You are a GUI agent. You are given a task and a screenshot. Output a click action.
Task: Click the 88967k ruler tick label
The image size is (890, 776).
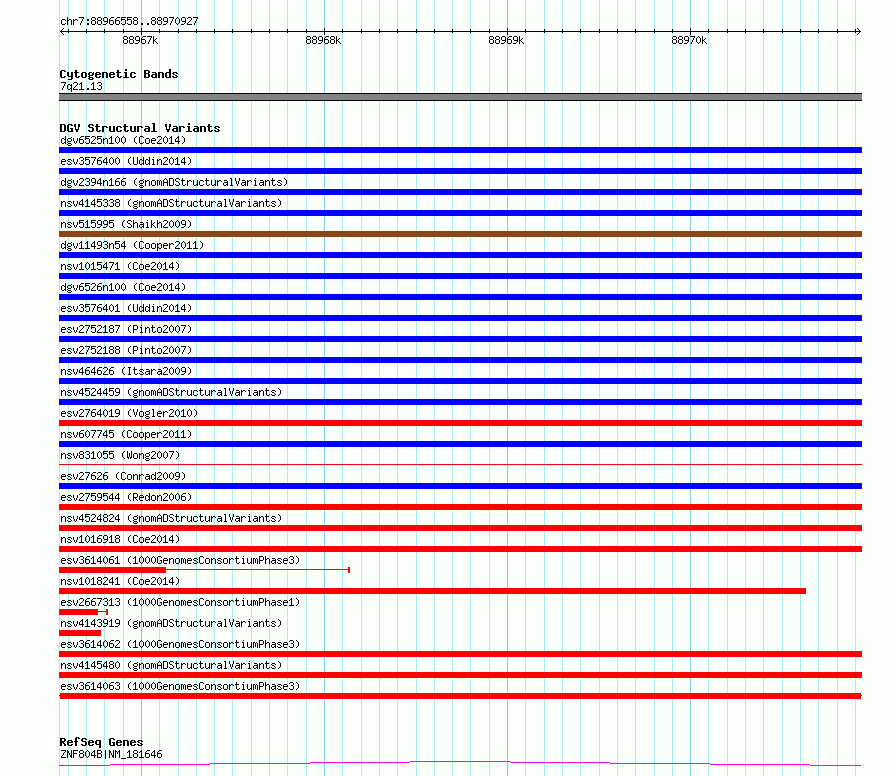coord(140,40)
